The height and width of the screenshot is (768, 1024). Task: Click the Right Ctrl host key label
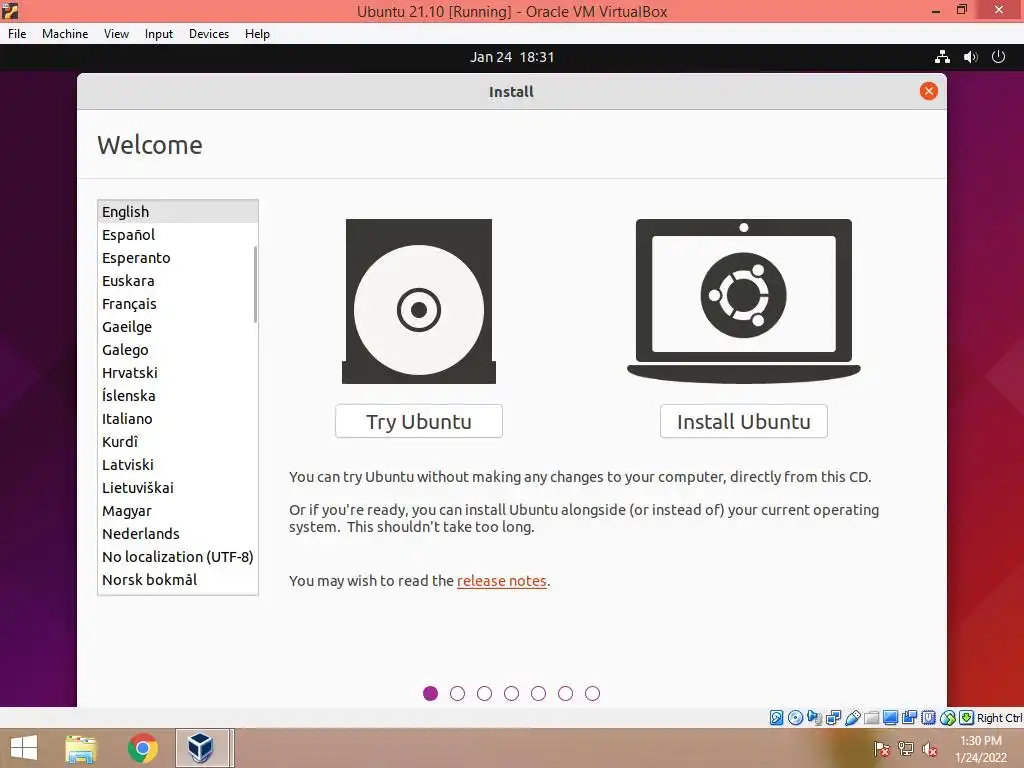point(1000,718)
